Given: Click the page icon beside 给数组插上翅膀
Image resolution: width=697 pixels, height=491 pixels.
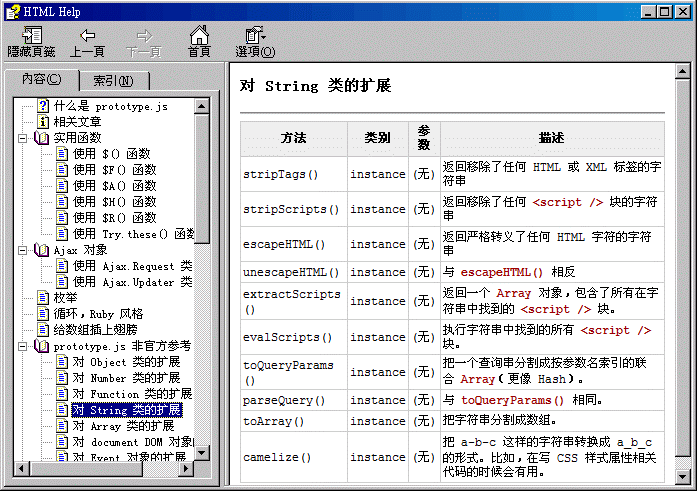Looking at the screenshot, I should pyautogui.click(x=43, y=330).
